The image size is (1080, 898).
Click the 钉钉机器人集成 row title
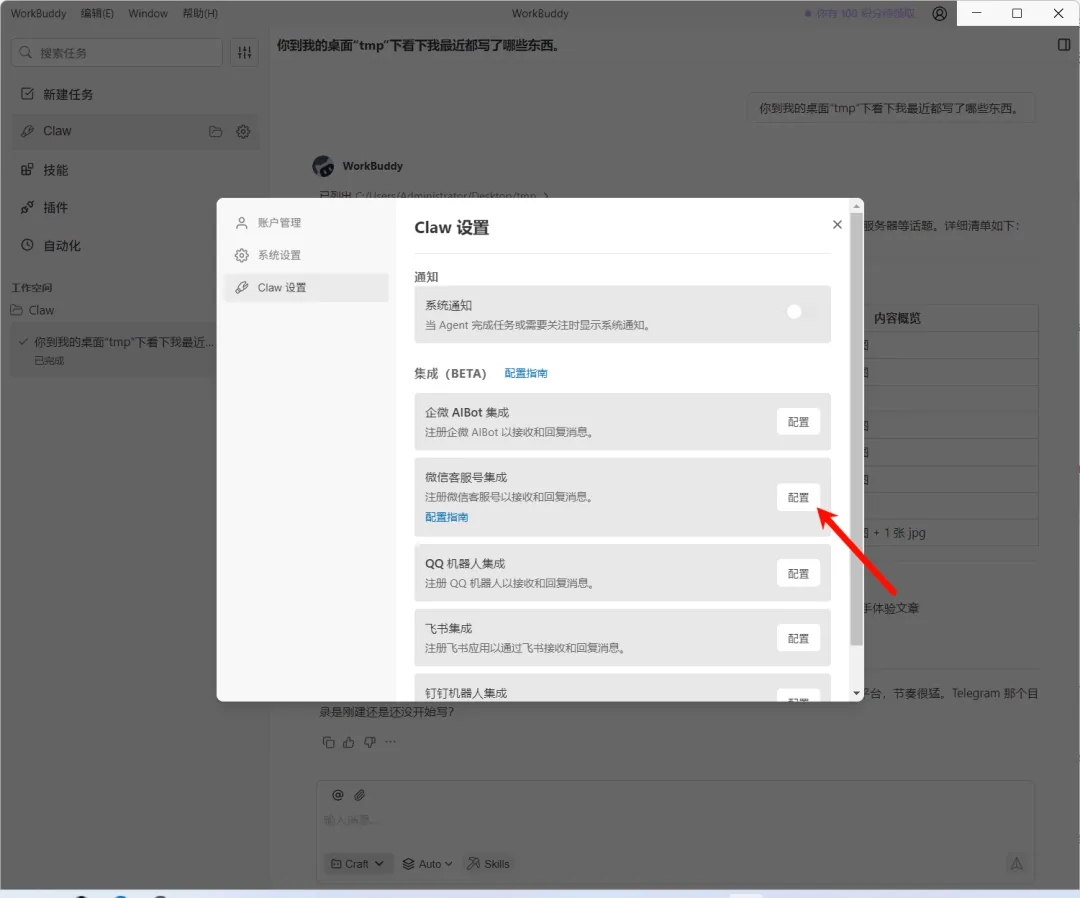click(466, 693)
